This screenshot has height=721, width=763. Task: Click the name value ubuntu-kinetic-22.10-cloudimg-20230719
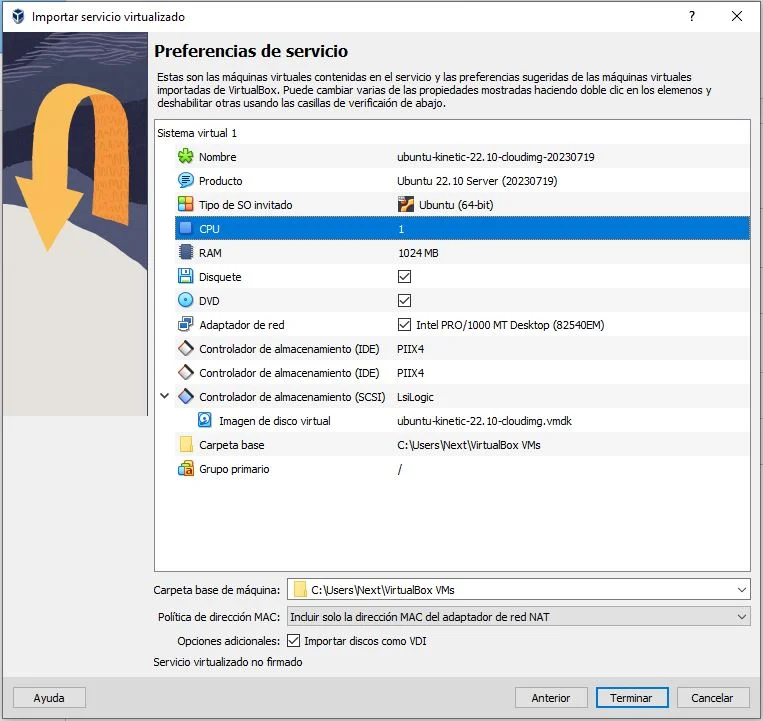pos(496,157)
